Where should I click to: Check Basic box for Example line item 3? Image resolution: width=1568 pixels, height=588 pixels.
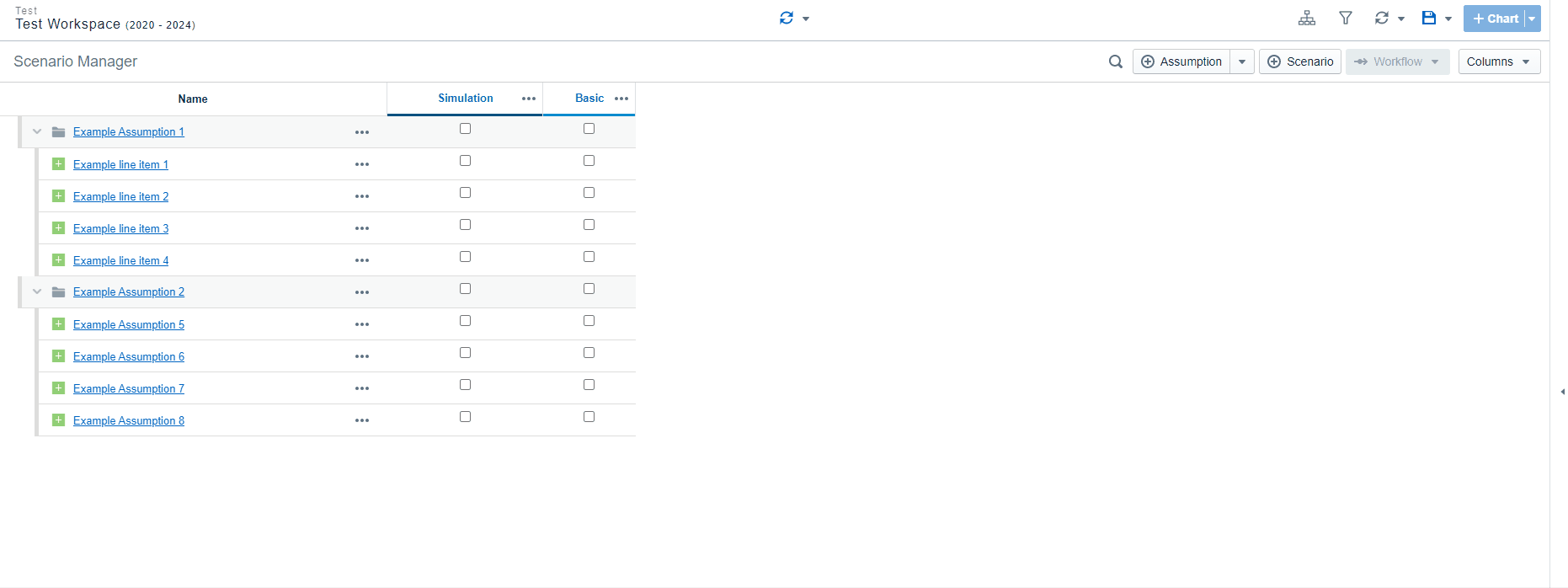[589, 225]
